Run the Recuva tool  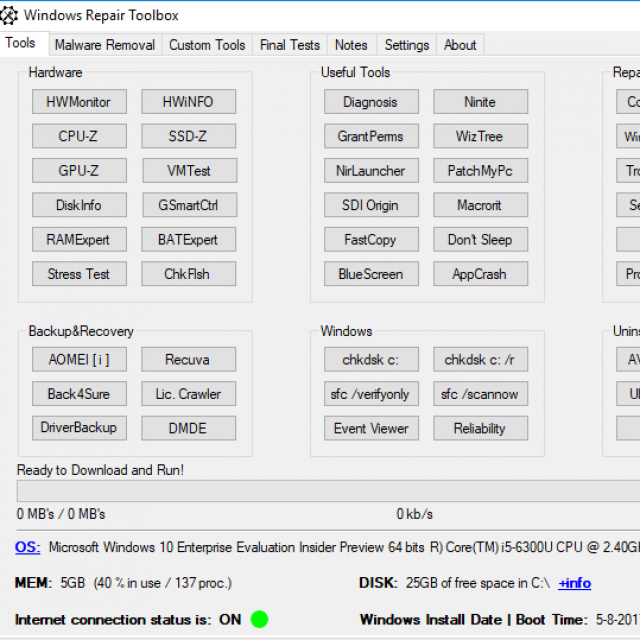point(189,359)
